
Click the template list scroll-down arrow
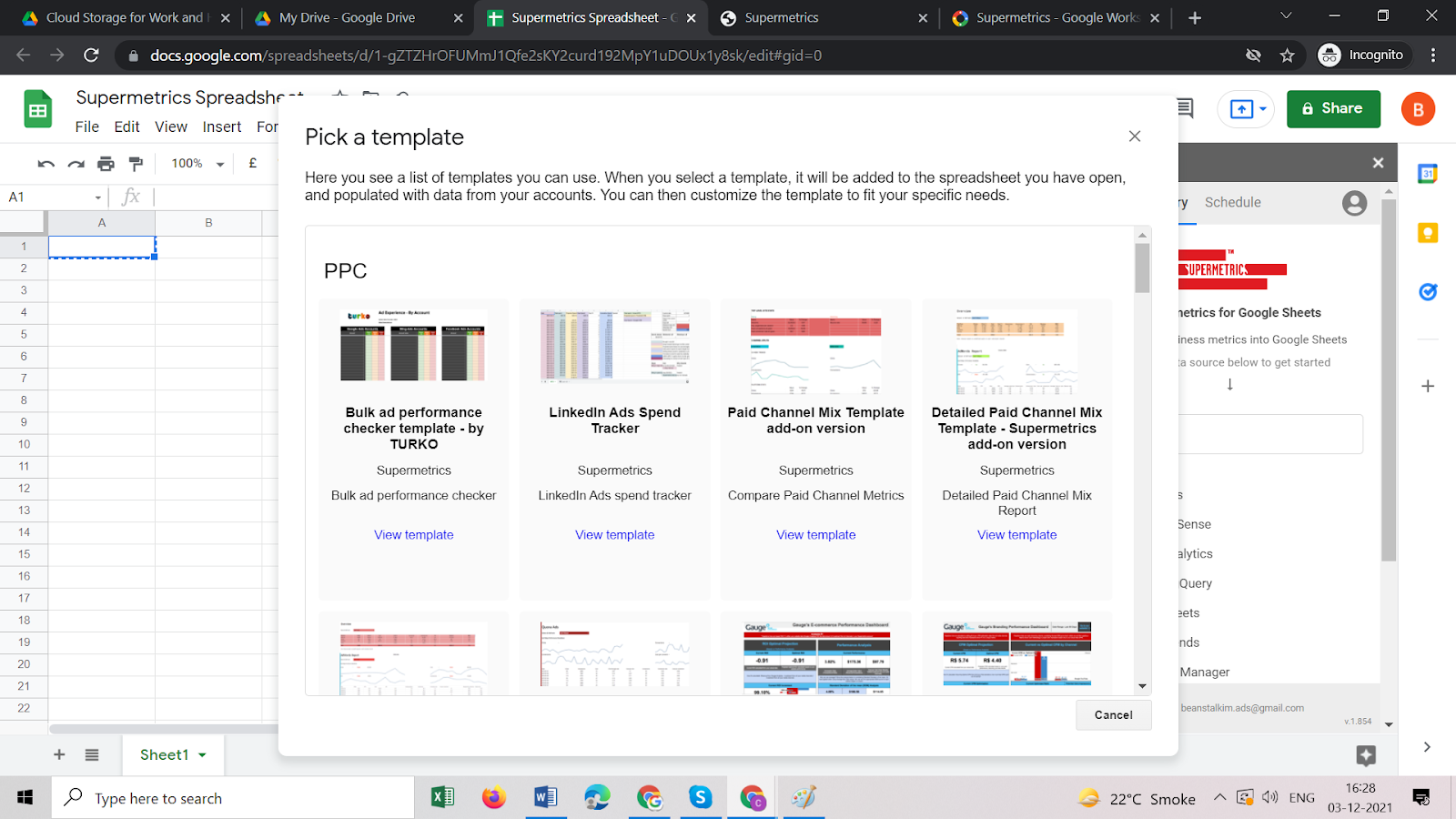coord(1142,686)
